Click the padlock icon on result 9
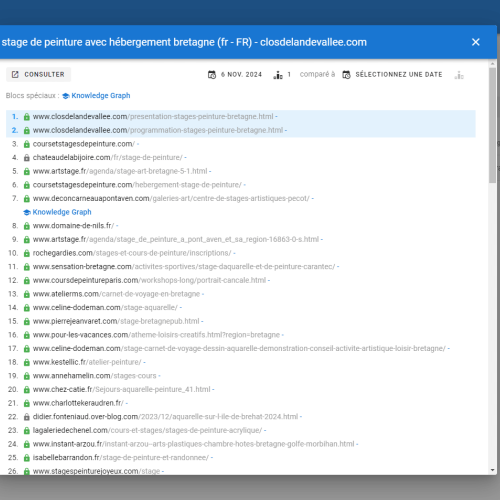 [x=27, y=240]
